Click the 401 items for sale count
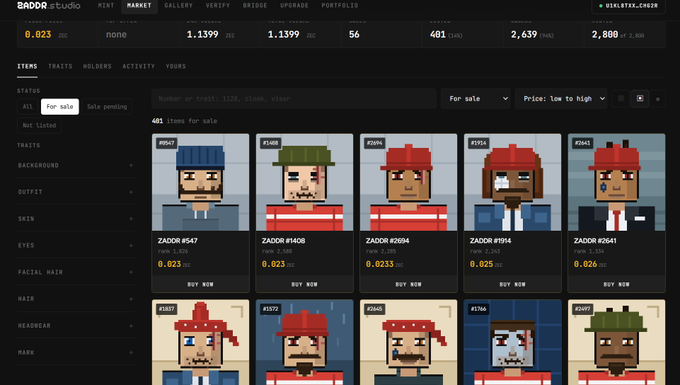This screenshot has width=680, height=385. 185,121
